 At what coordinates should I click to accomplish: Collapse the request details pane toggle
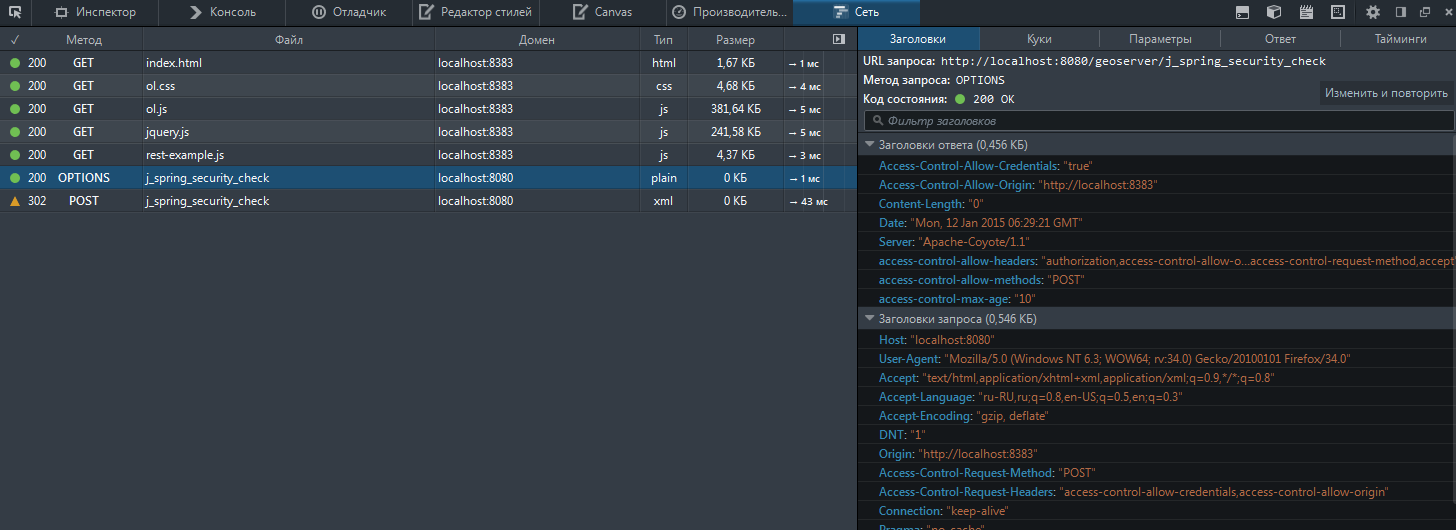(838, 40)
